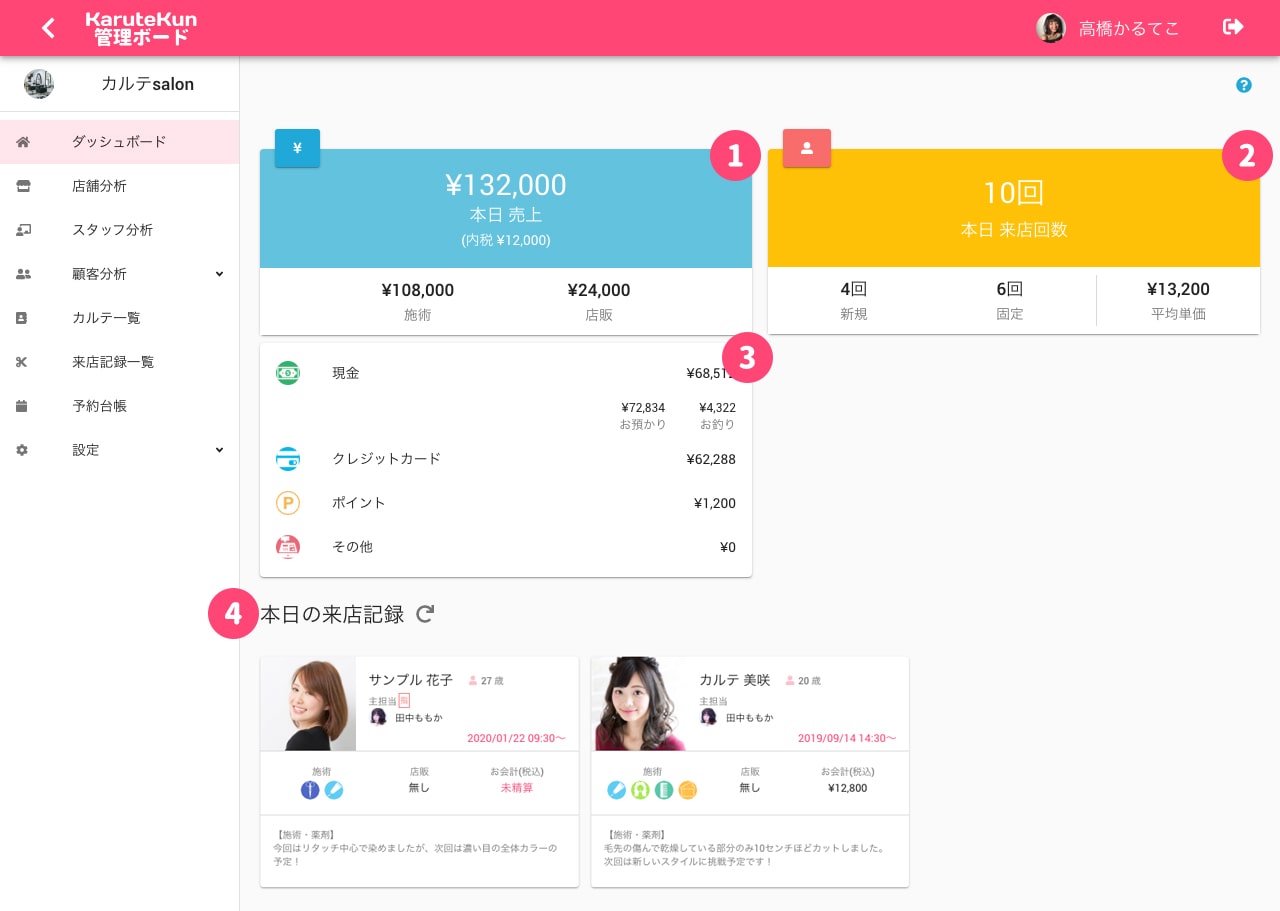Open カルテ 美咲 visit record card
Viewport: 1280px width, 911px height.
point(750,770)
